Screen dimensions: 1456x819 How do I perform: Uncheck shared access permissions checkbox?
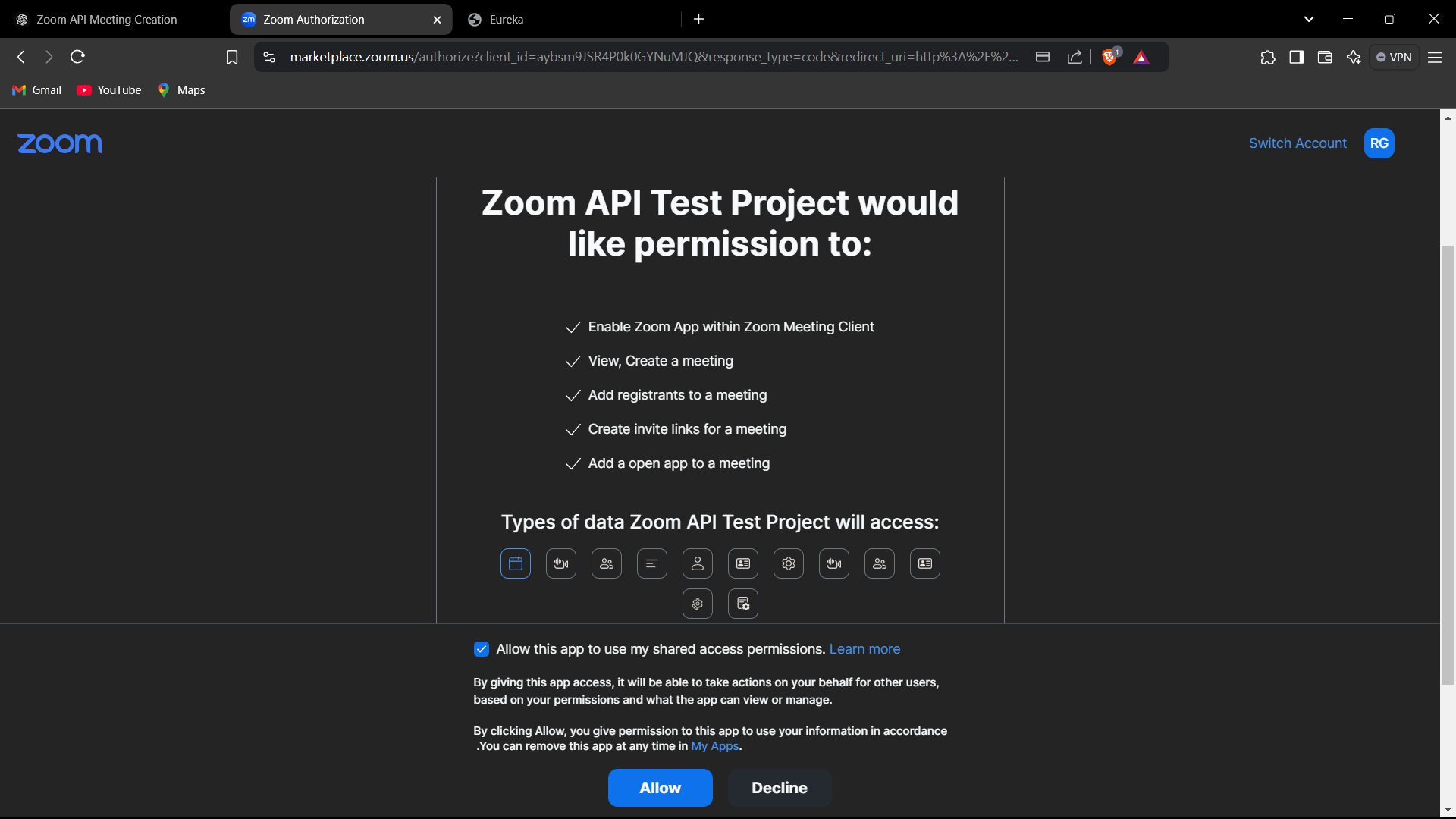tap(482, 649)
